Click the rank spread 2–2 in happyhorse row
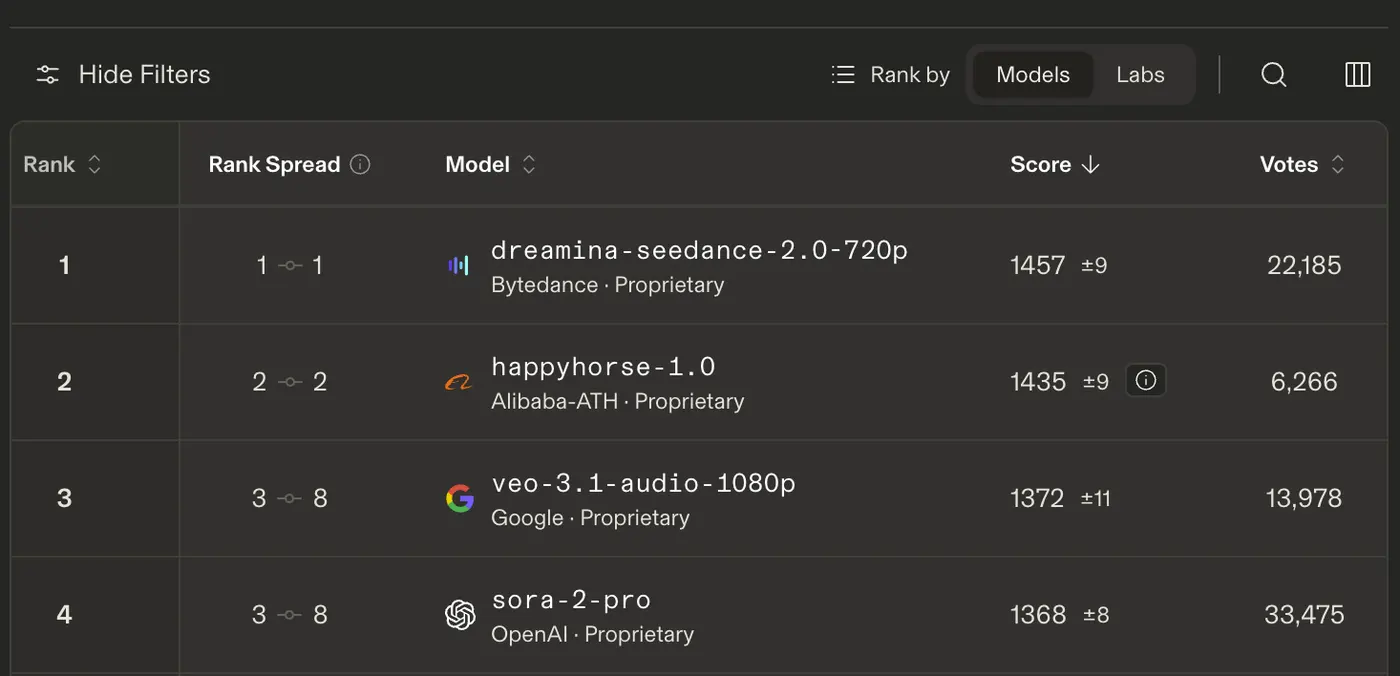Viewport: 1400px width, 676px height. pyautogui.click(x=290, y=382)
